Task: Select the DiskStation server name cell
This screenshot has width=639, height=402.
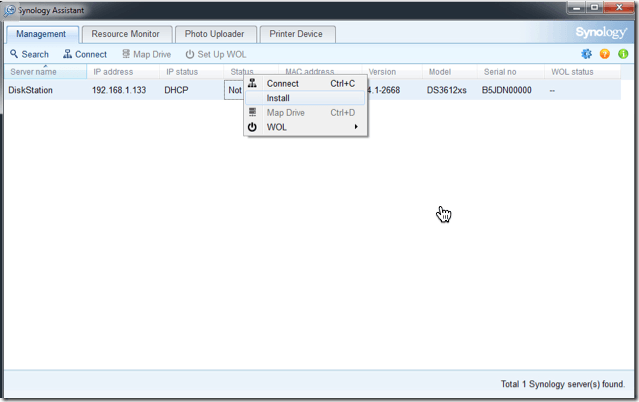Action: tap(31, 90)
